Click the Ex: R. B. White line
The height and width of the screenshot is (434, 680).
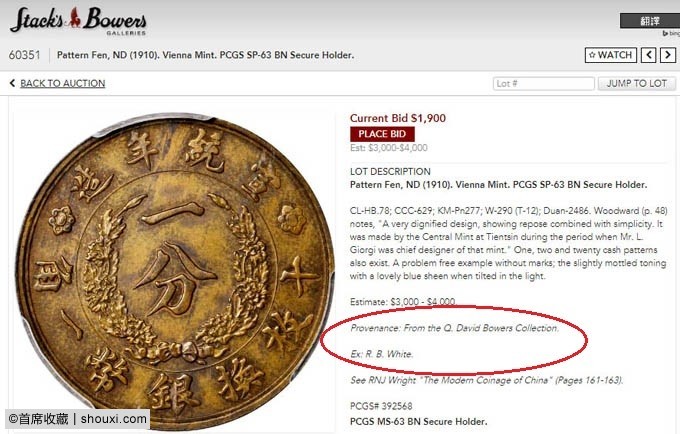[382, 354]
